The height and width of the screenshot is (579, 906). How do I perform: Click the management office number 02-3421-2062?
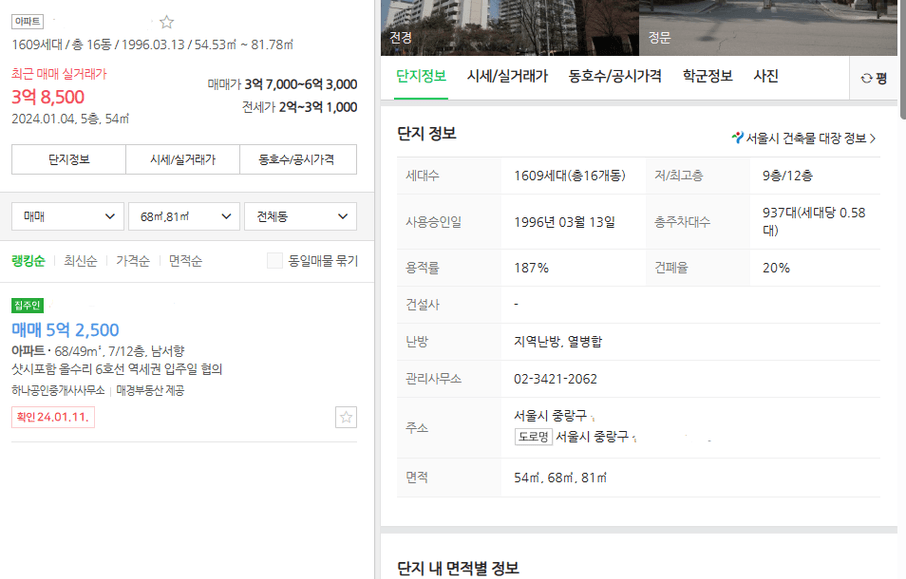555,379
